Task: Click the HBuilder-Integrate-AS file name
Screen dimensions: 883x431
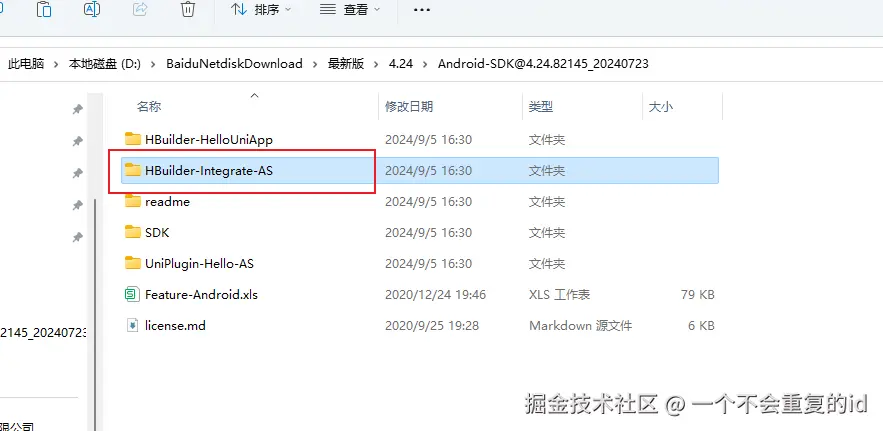Action: (x=209, y=170)
